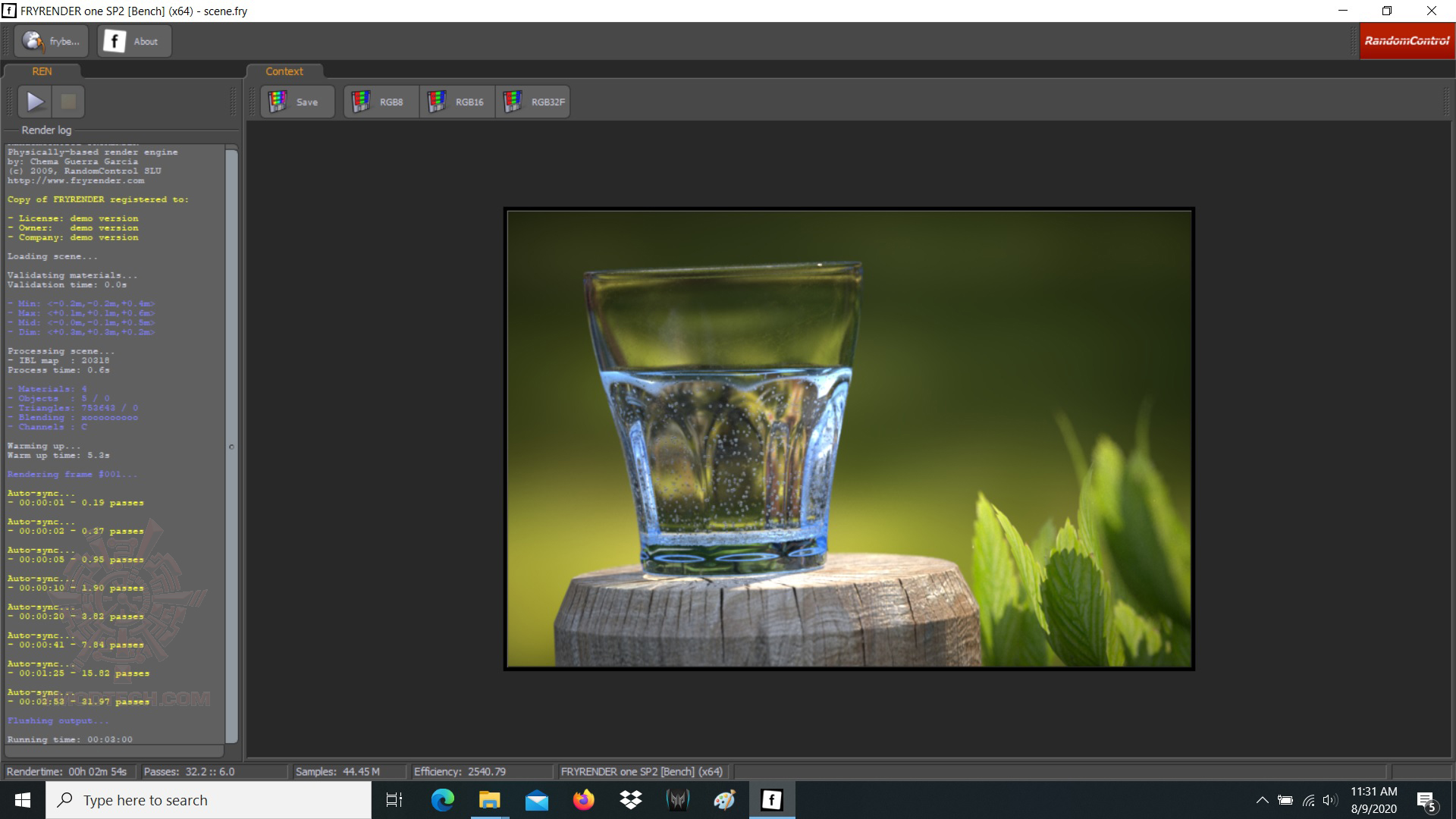Start rendering with the play button
The height and width of the screenshot is (819, 1456).
click(x=35, y=102)
